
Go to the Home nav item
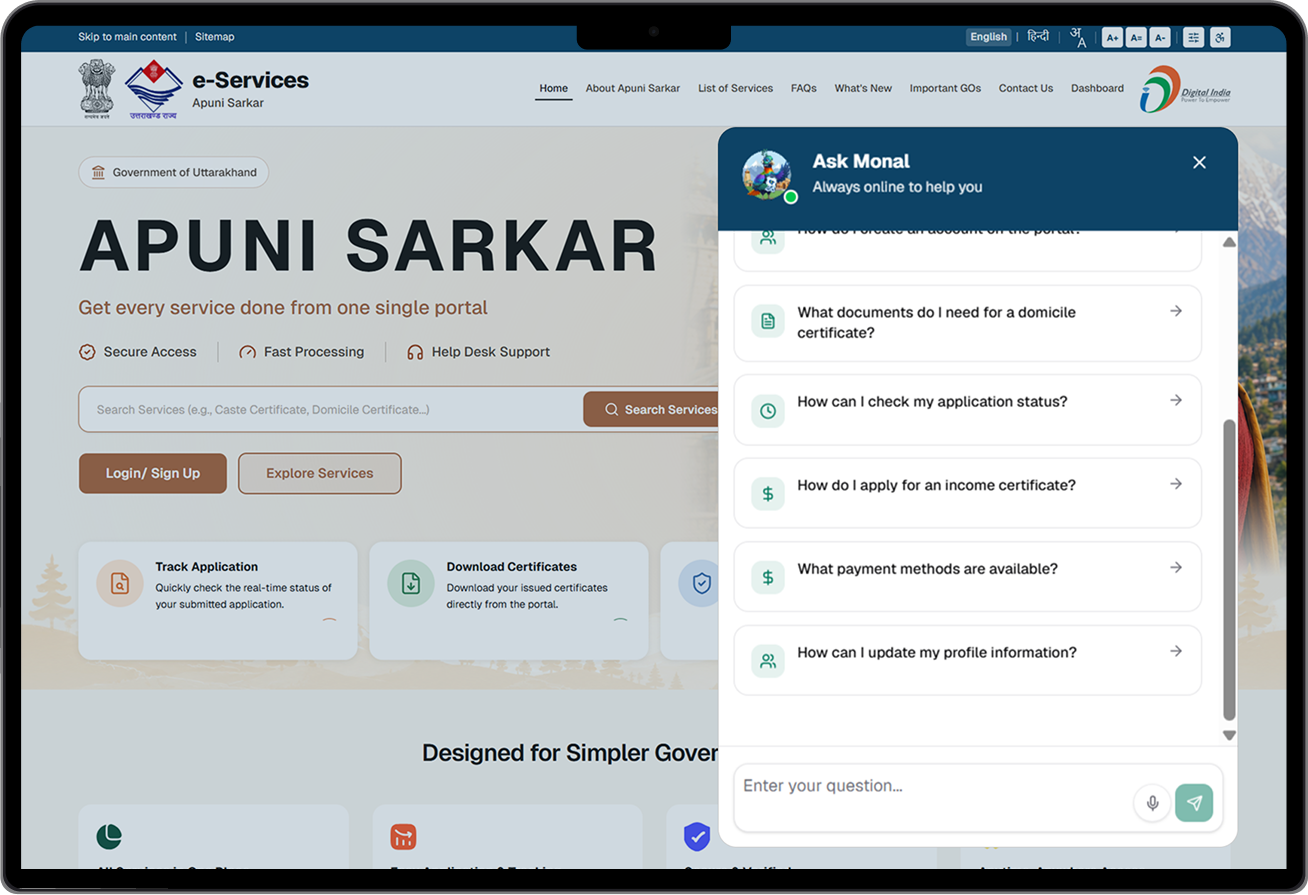pyautogui.click(x=554, y=88)
